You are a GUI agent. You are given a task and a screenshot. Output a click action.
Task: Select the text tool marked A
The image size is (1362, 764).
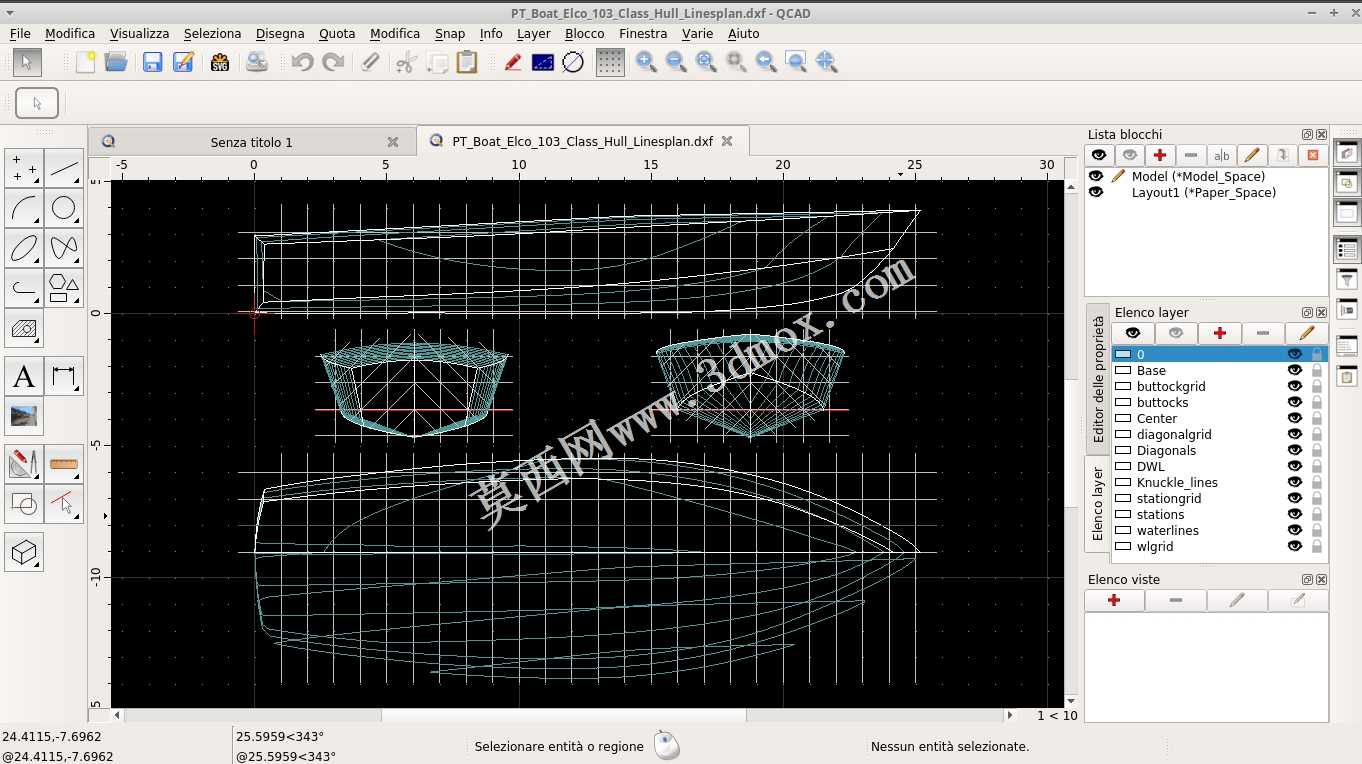(24, 377)
